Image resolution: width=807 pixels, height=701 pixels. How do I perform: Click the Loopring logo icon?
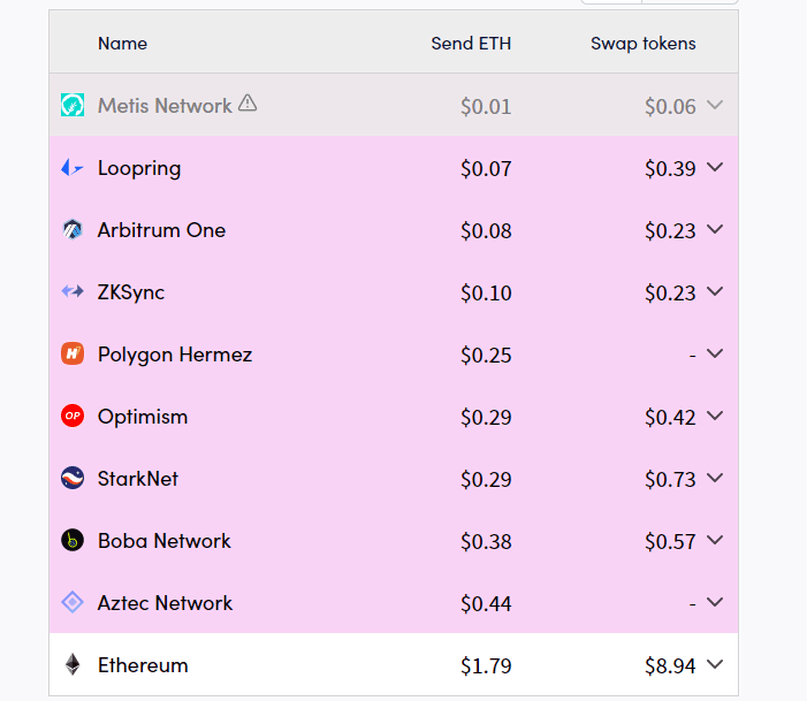tap(72, 168)
